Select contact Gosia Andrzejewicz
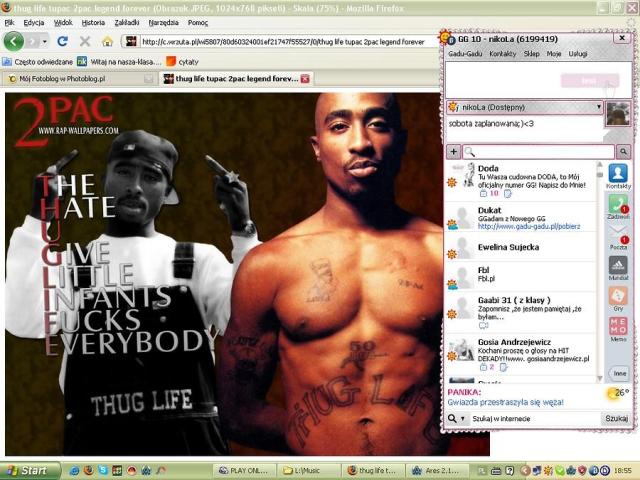The image size is (640, 480). tap(520, 354)
